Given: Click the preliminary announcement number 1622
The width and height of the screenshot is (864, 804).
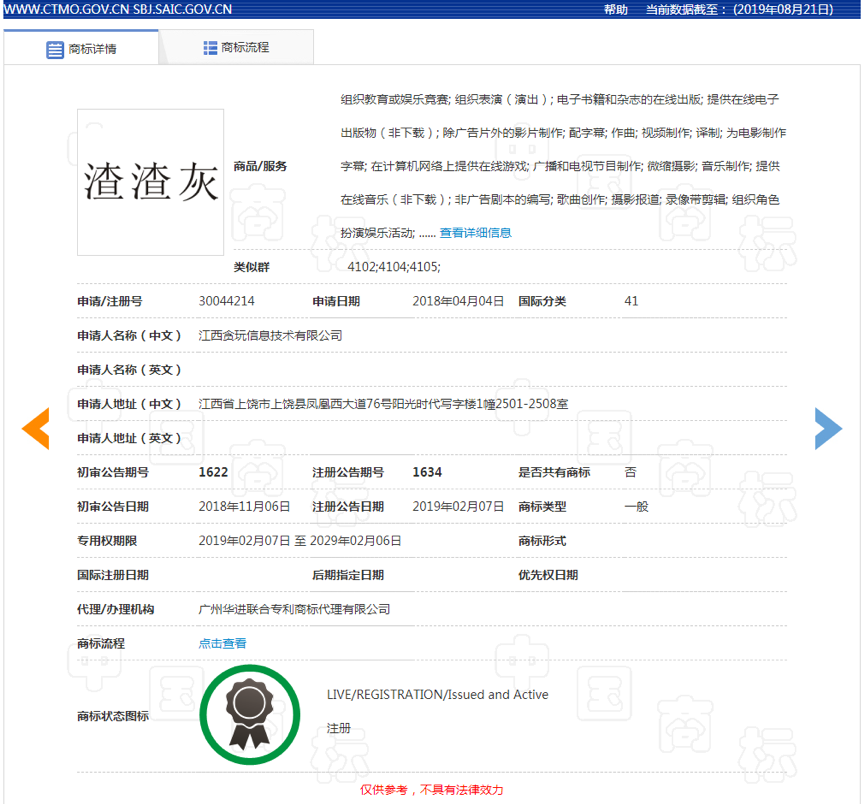Looking at the screenshot, I should (x=213, y=472).
